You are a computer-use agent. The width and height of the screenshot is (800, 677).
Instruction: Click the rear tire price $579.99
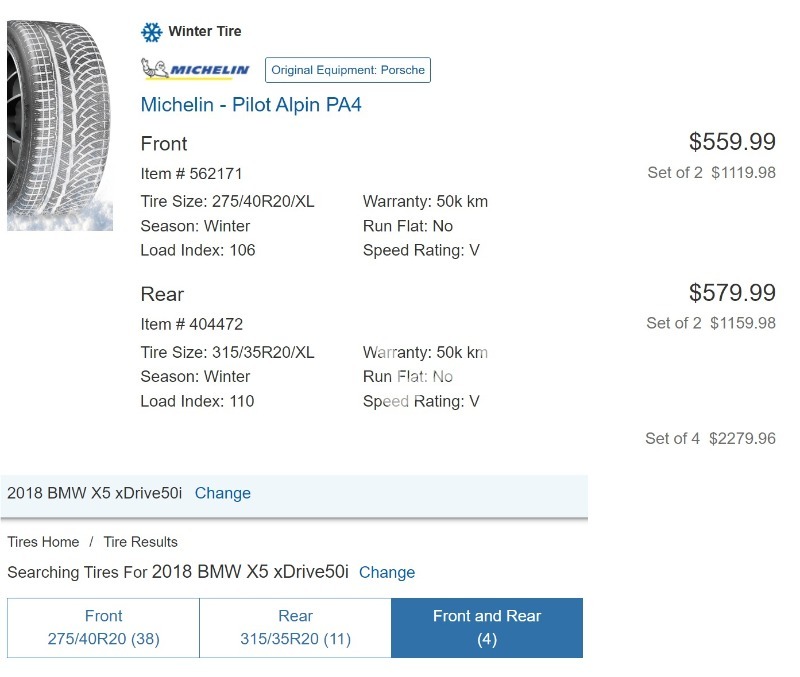pos(732,293)
